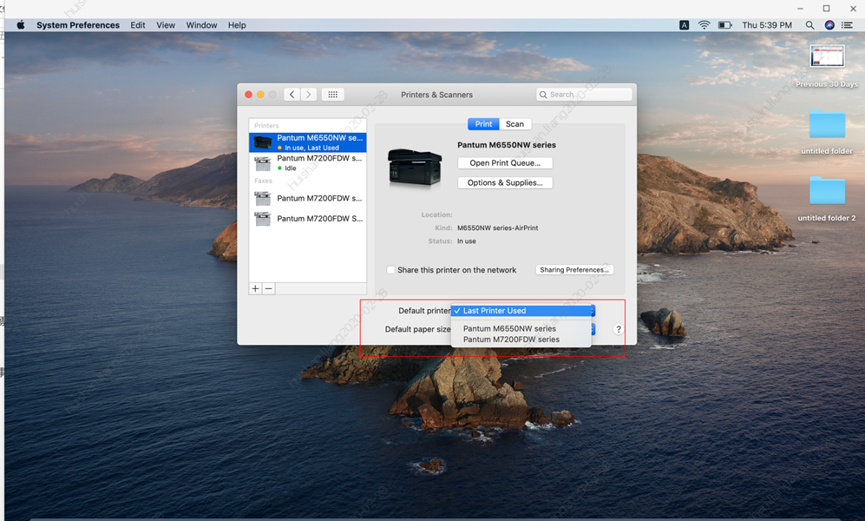This screenshot has height=521, width=865.
Task: Click the help question mark button
Action: click(618, 329)
